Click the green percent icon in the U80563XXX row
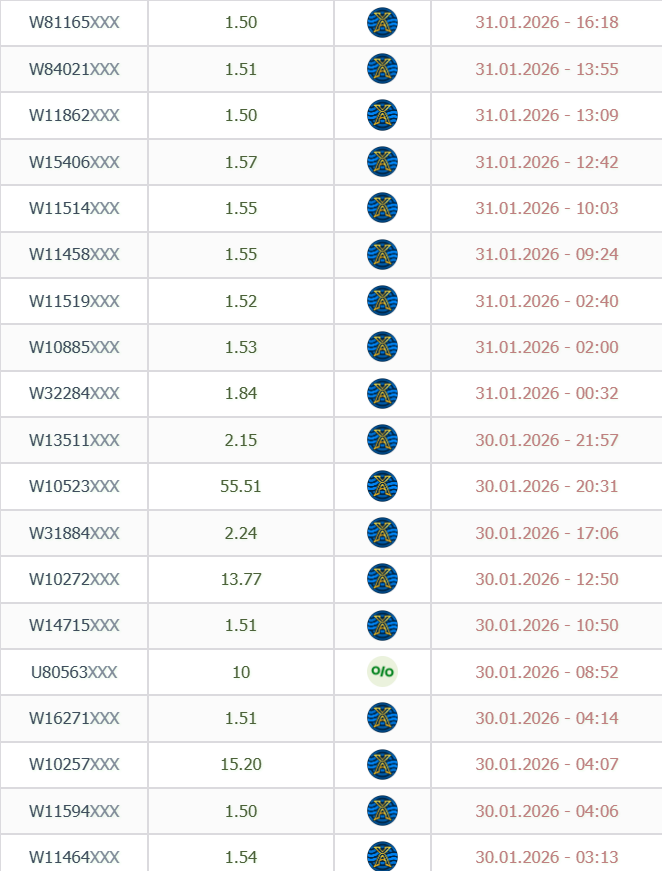 382,672
